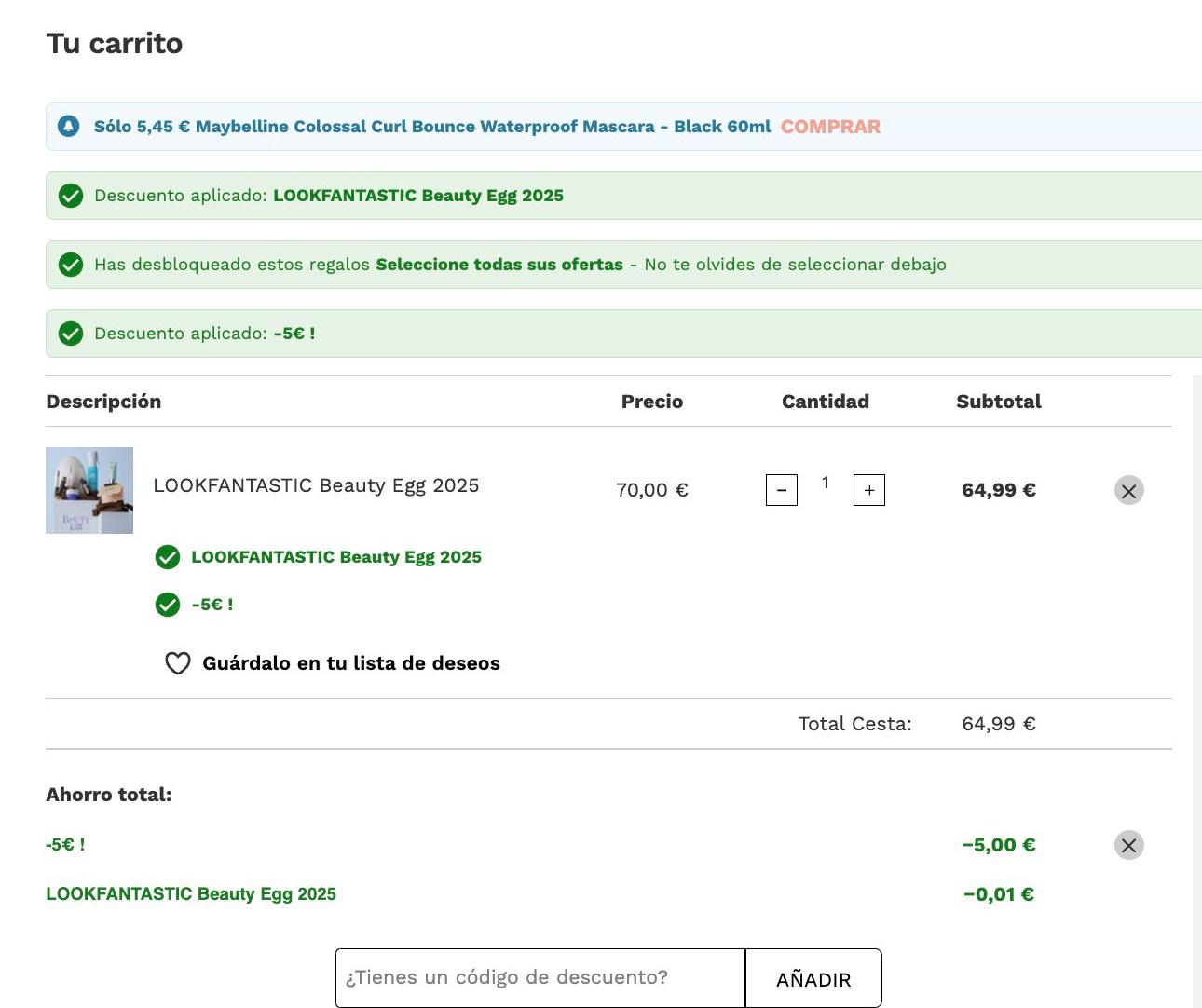Click the Ahorro total heading
Image resolution: width=1202 pixels, height=1008 pixels.
click(x=109, y=795)
